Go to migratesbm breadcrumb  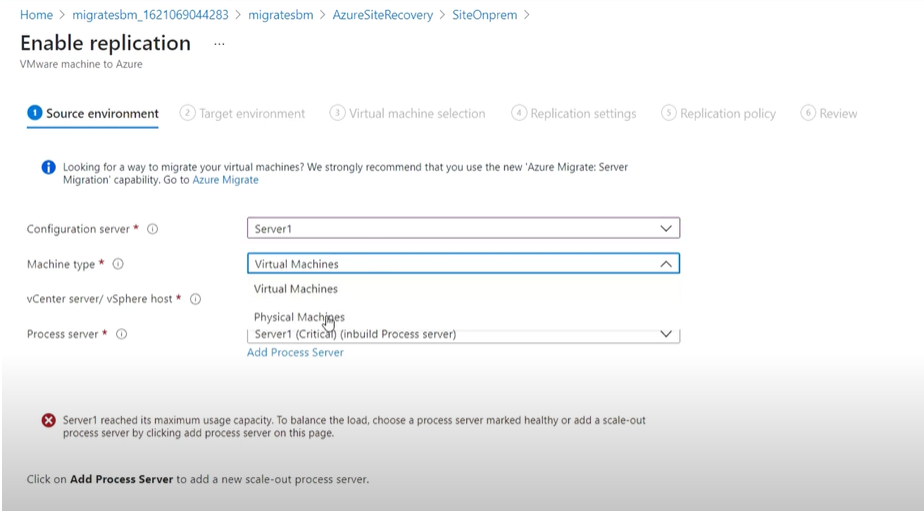[280, 15]
